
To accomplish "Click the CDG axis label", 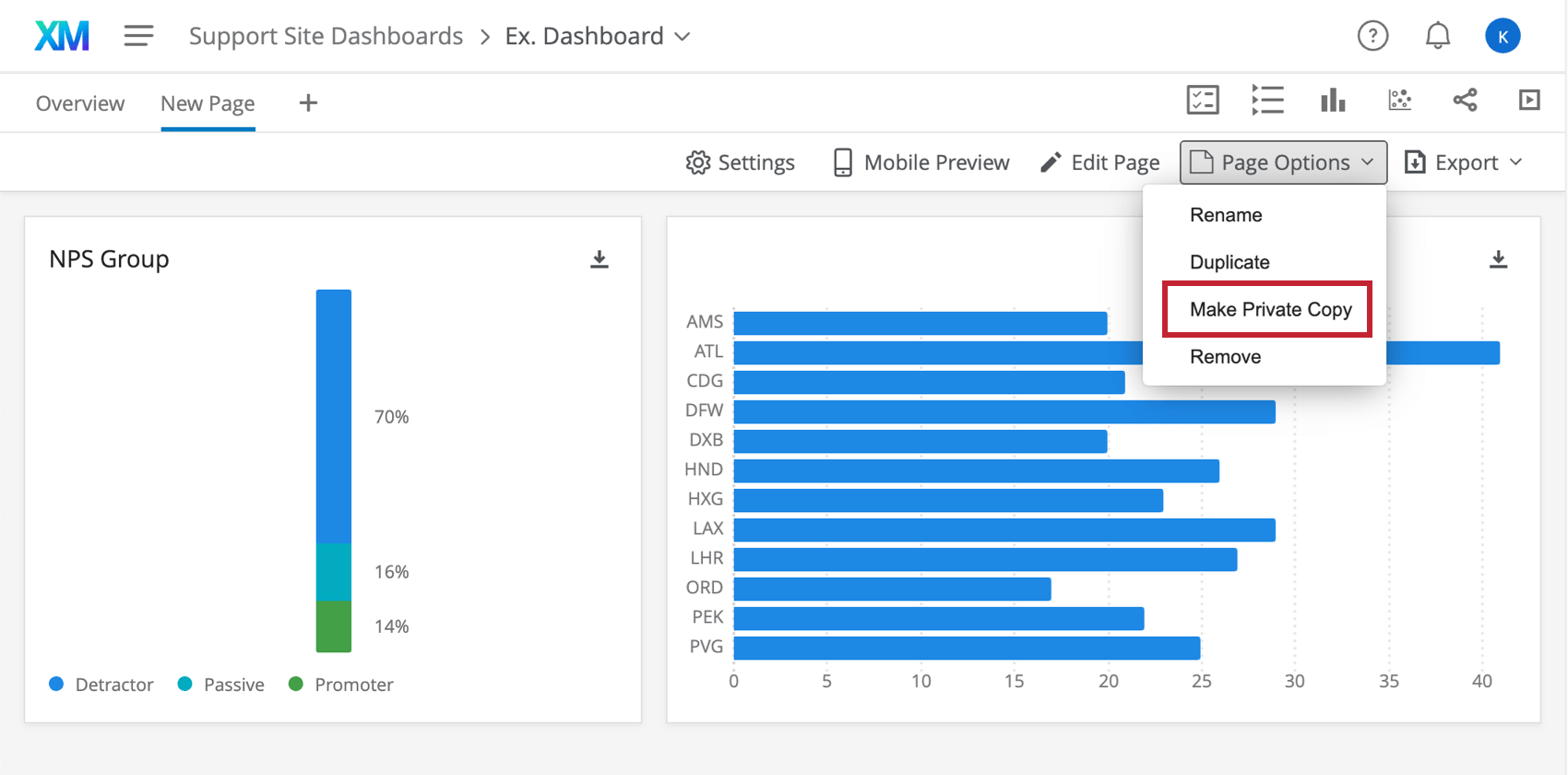I will [x=705, y=381].
